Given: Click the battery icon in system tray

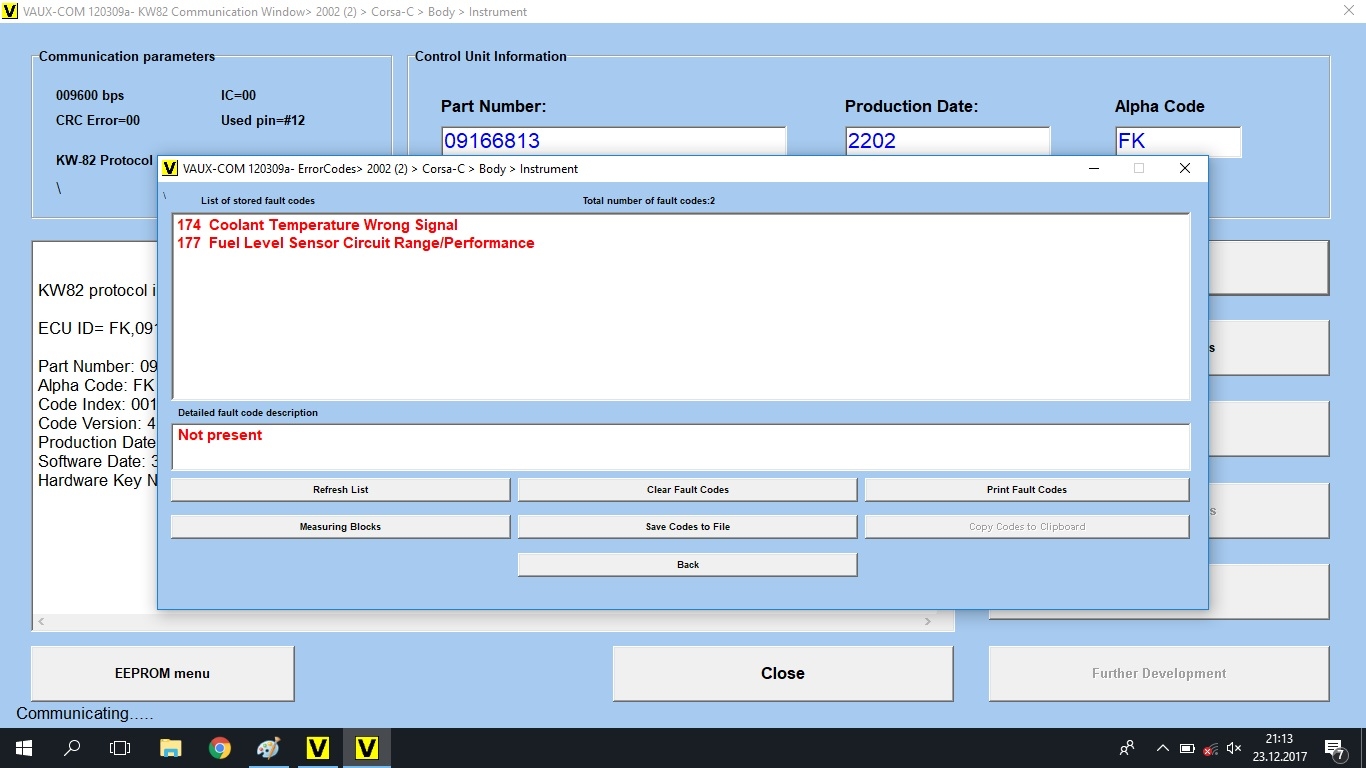Looking at the screenshot, I should 1187,748.
